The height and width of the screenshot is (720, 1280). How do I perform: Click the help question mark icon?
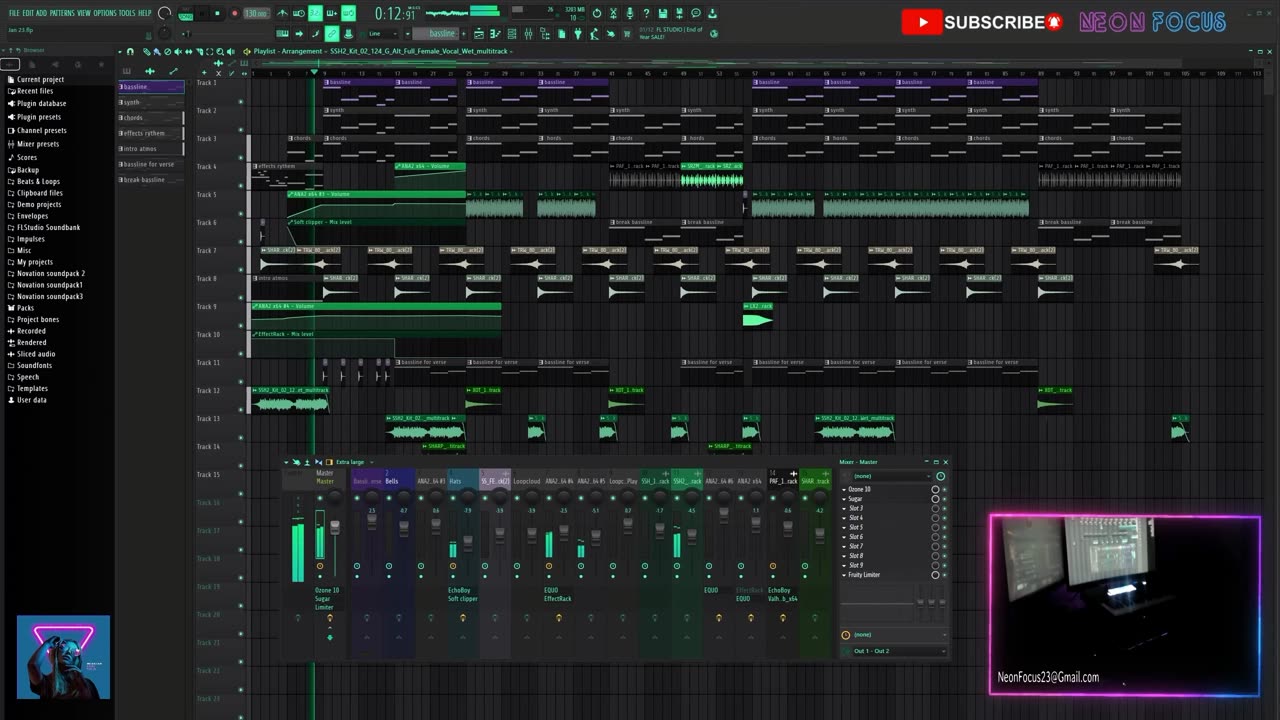tap(646, 13)
